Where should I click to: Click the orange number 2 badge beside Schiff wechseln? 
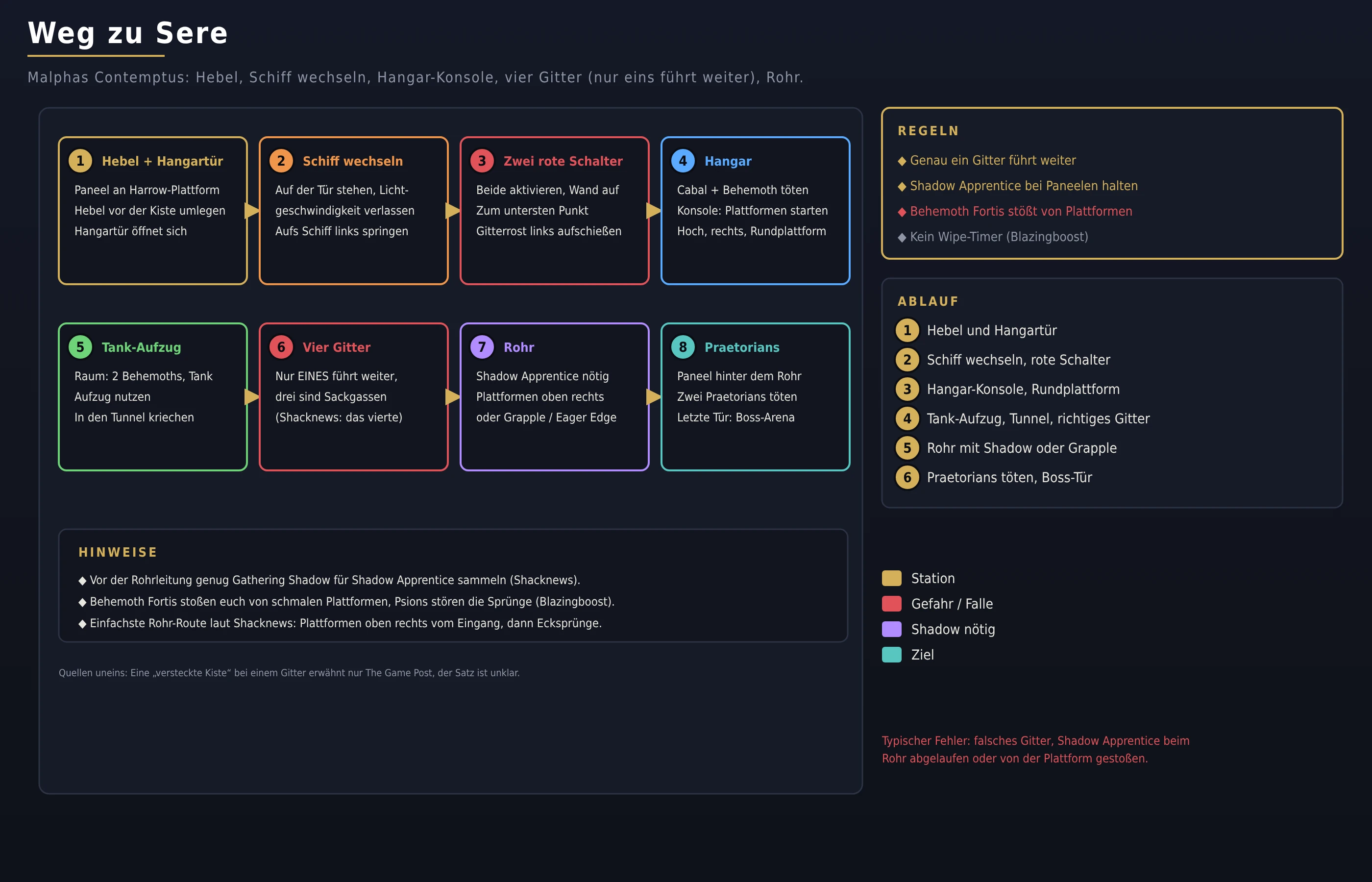point(281,161)
